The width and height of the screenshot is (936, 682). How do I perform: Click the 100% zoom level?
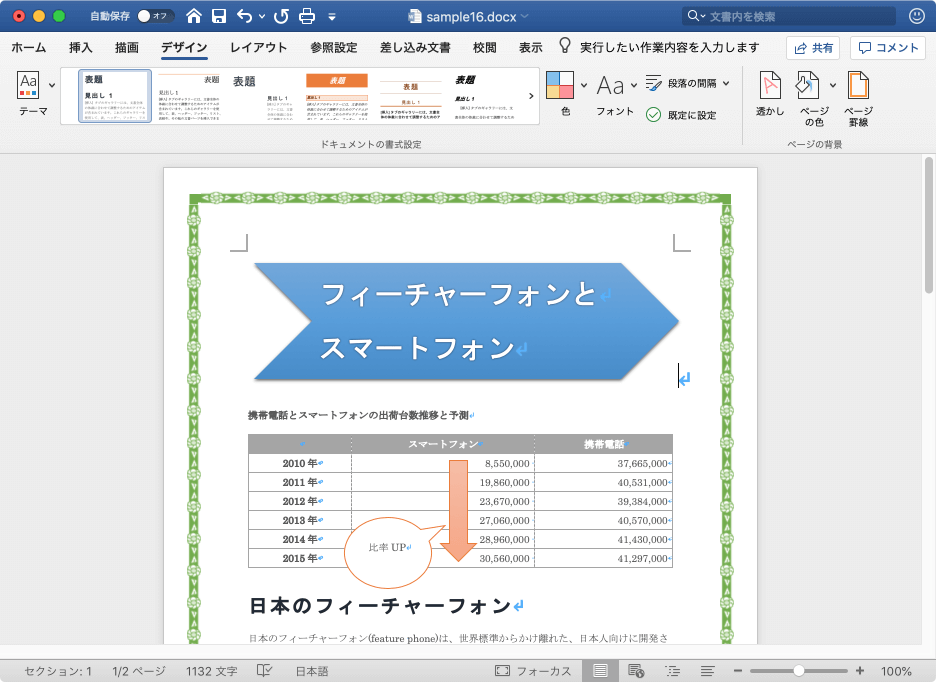point(896,671)
